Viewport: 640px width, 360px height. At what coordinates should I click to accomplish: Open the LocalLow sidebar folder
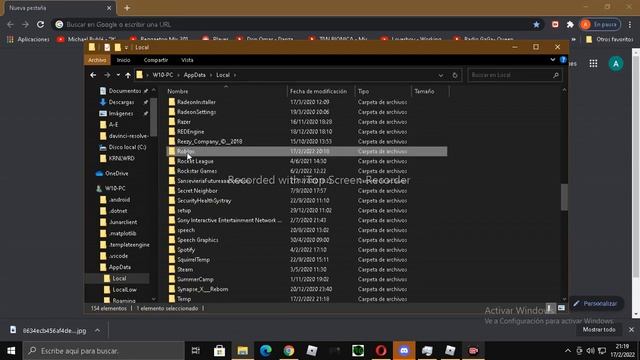point(124,289)
